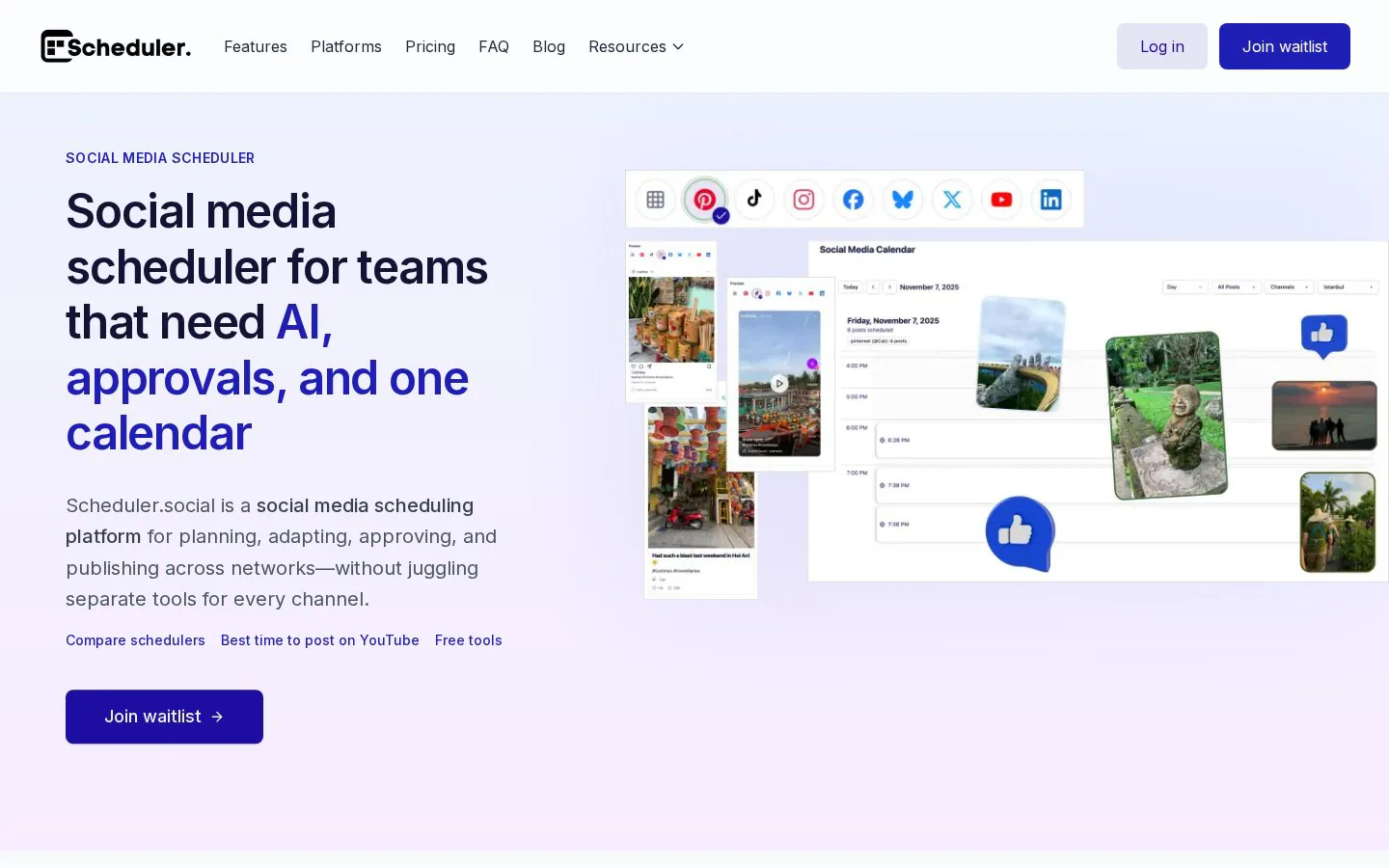The image size is (1389, 868).
Task: Click the '4:00 PM' time label
Action: 857,366
